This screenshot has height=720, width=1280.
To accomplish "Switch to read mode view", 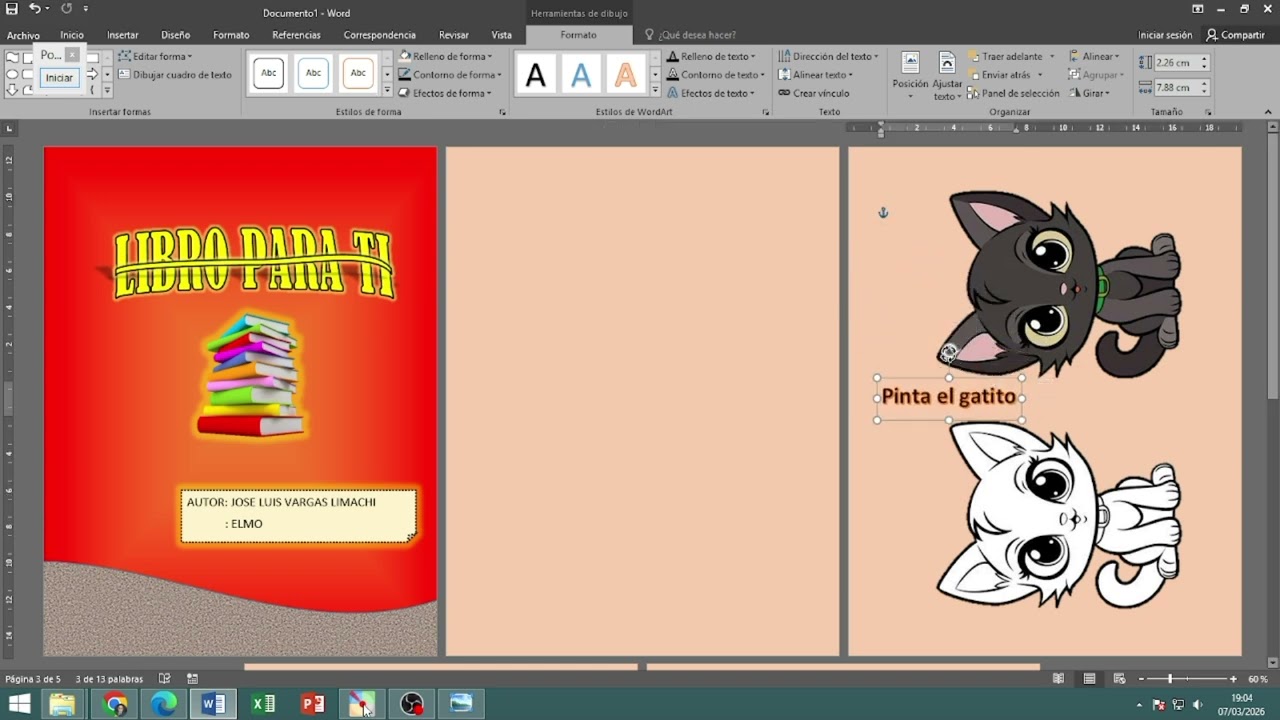I will [1058, 679].
